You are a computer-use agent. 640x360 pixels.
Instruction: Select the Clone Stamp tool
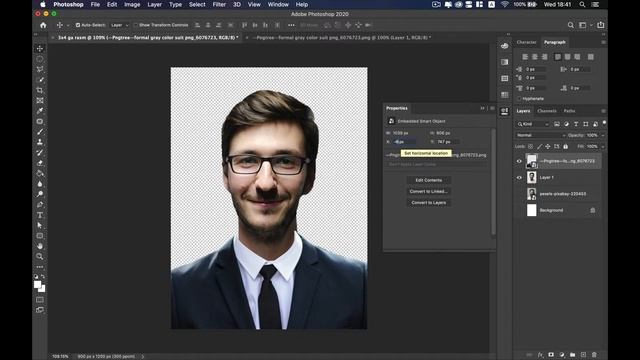point(40,142)
